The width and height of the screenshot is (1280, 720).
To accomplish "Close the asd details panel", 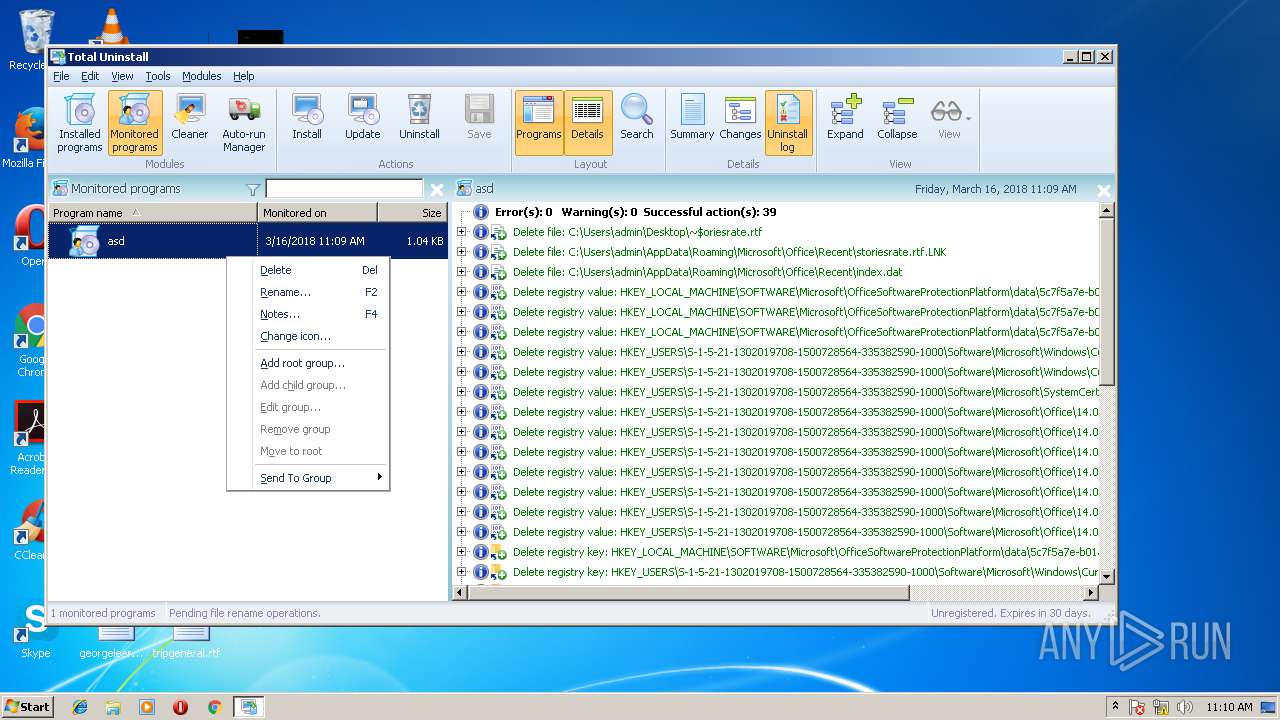I will (x=1103, y=190).
